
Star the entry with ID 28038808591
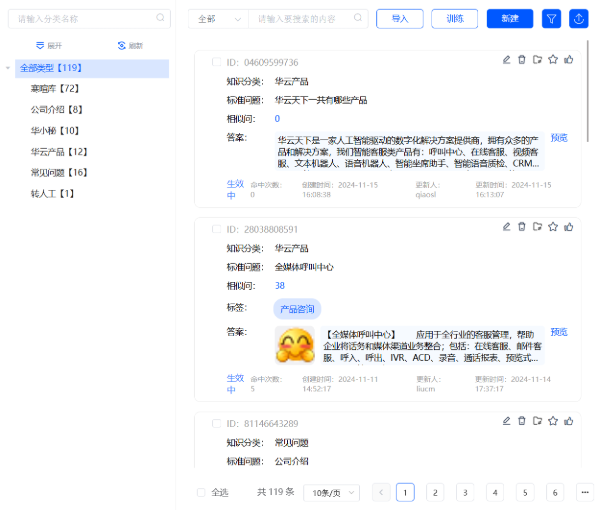pos(553,227)
